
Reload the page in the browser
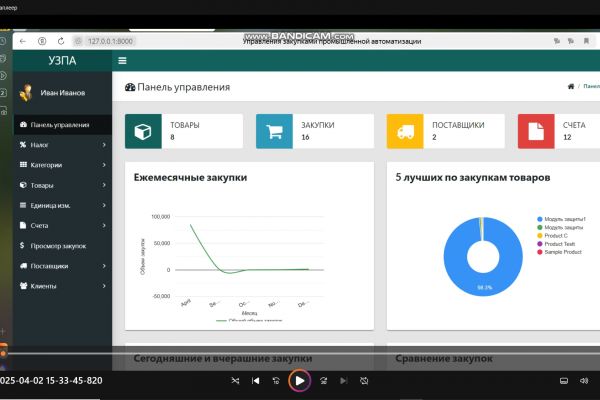pos(61,41)
